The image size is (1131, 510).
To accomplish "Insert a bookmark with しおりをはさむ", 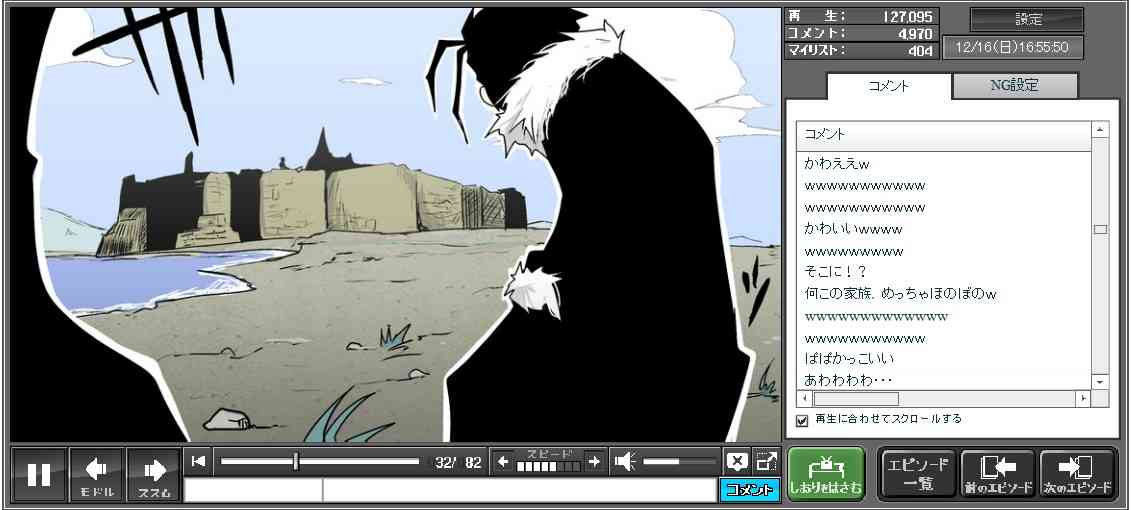I will [x=825, y=474].
